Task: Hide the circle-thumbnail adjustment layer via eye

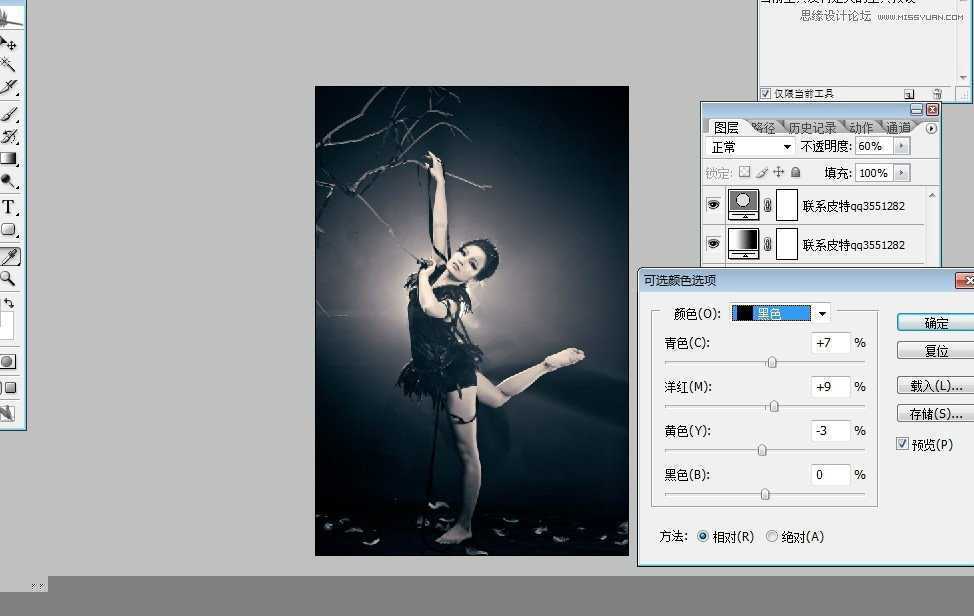Action: point(713,204)
